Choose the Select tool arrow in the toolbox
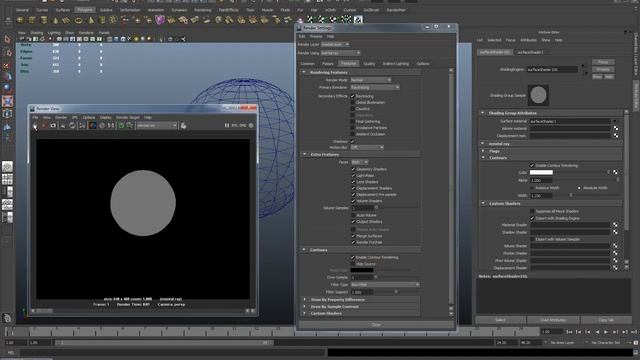Image resolution: width=640 pixels, height=360 pixels. [x=7, y=39]
